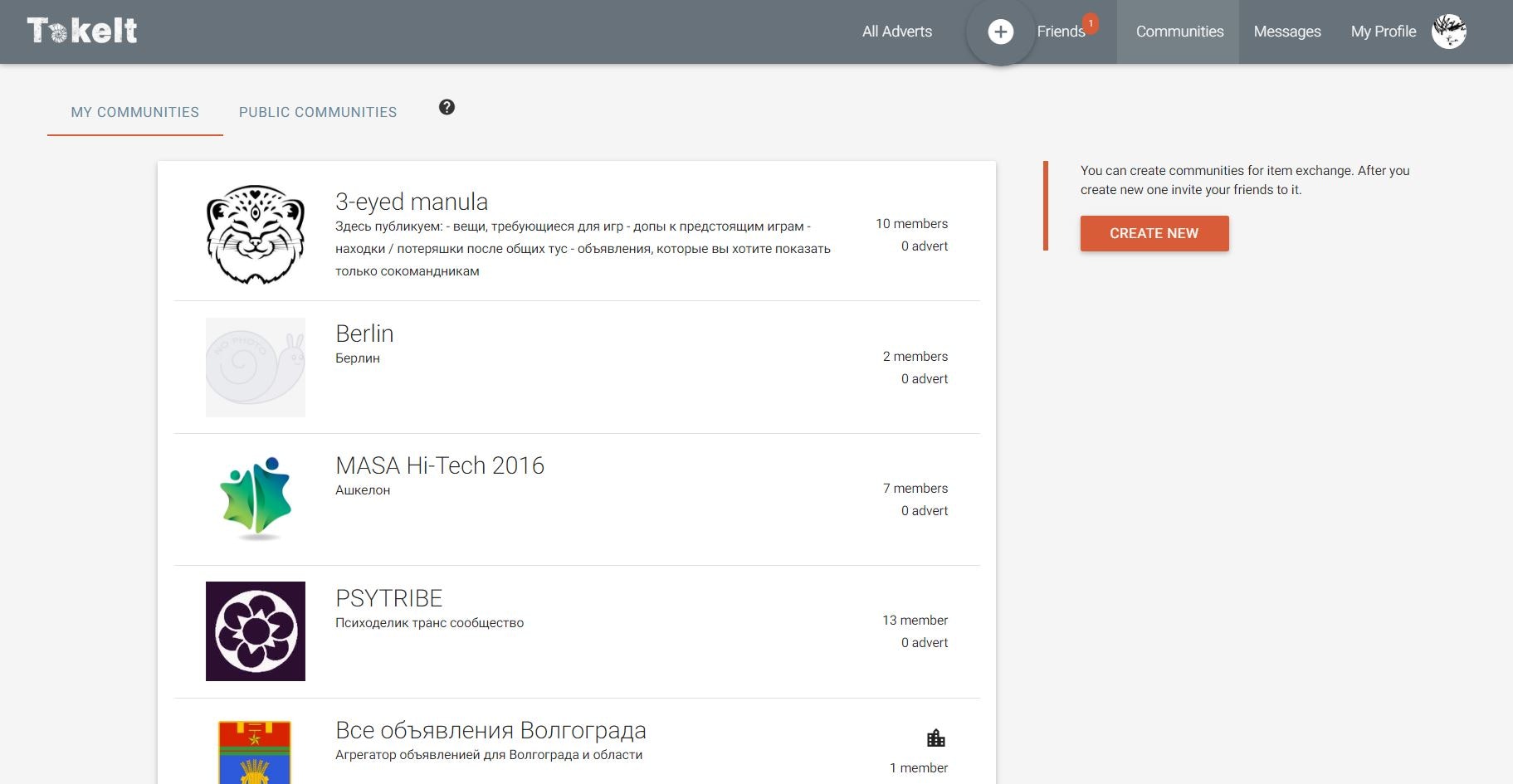Open the Communities menu item
This screenshot has height=784, width=1513.
tap(1179, 32)
